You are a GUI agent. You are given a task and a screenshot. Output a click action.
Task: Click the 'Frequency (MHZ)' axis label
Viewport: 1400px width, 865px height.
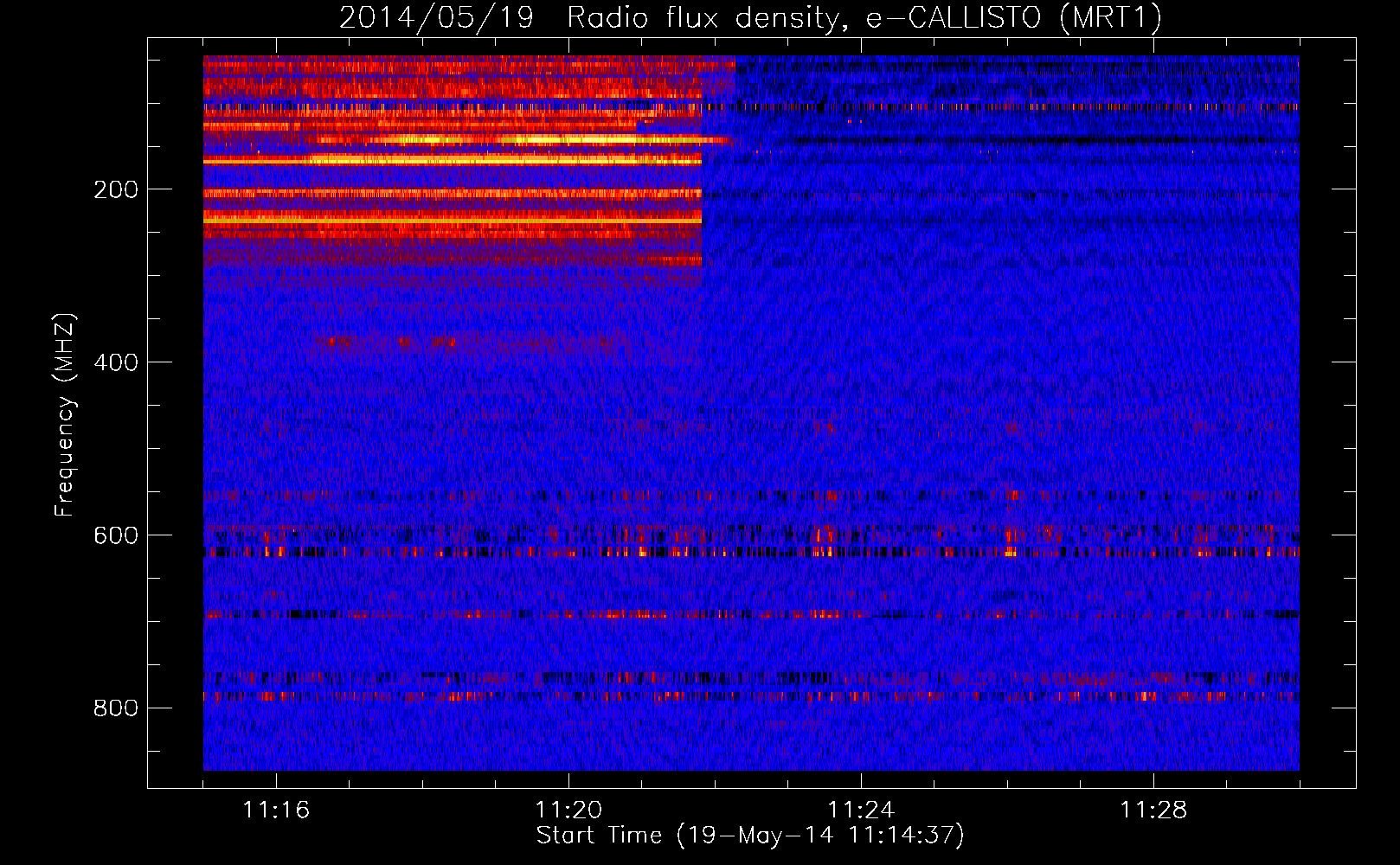click(x=65, y=415)
